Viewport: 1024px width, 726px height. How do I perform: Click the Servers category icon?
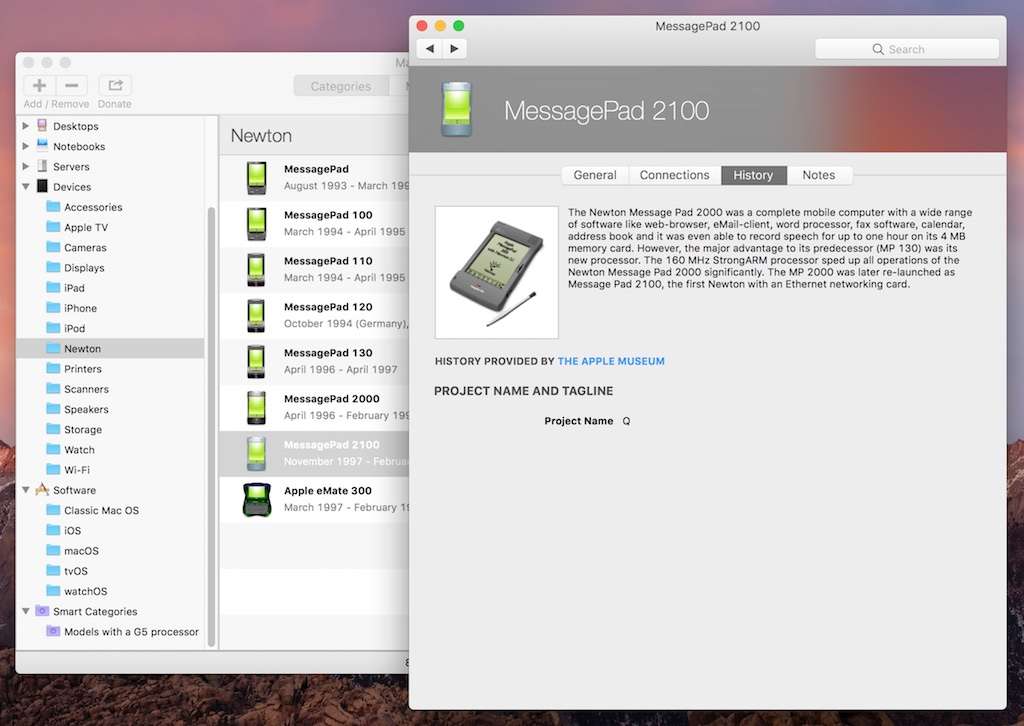42,166
